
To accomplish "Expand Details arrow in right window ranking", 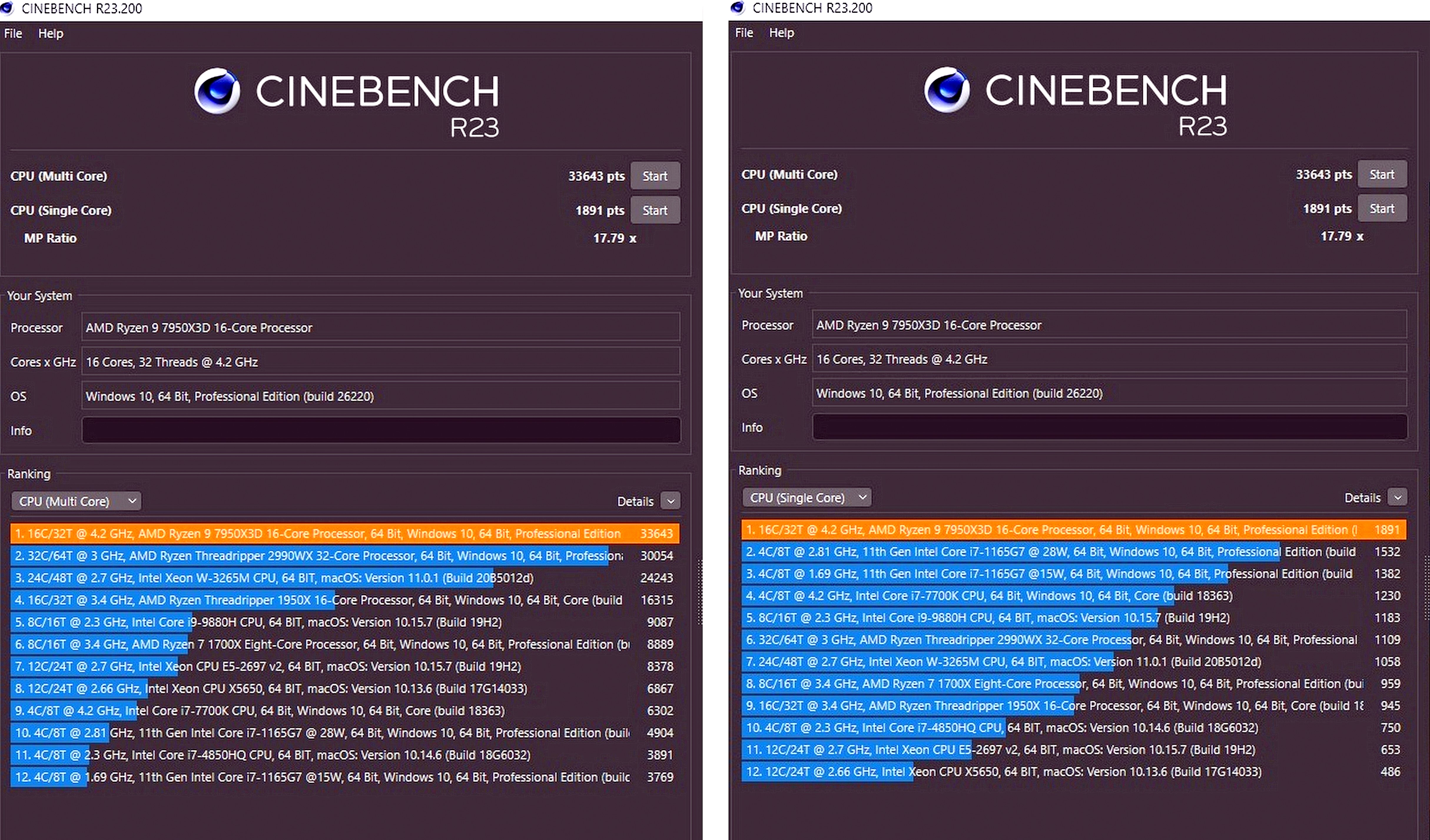I will (1397, 498).
